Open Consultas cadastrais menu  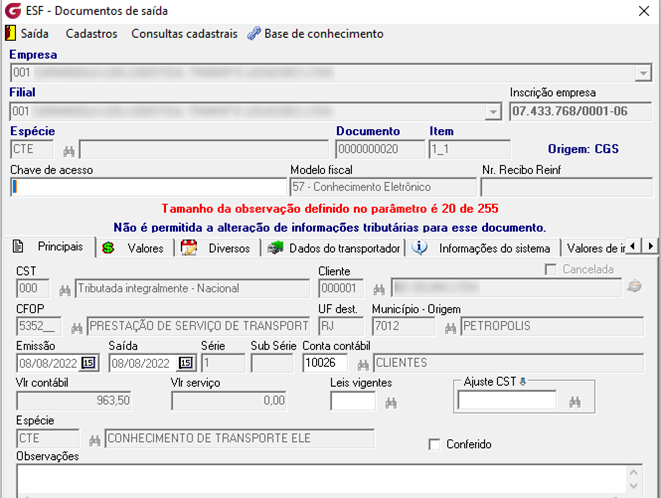coord(184,34)
